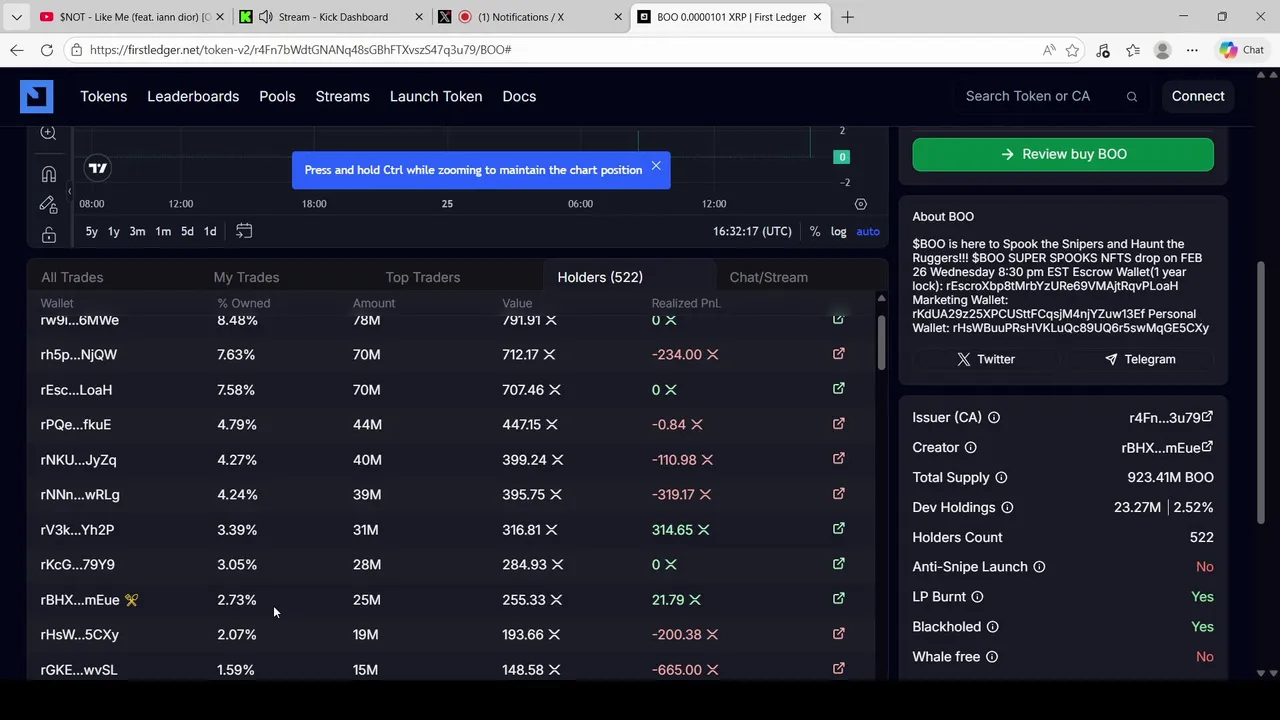1280x720 pixels.
Task: Open the Leaderboards menu item
Action: (x=193, y=96)
